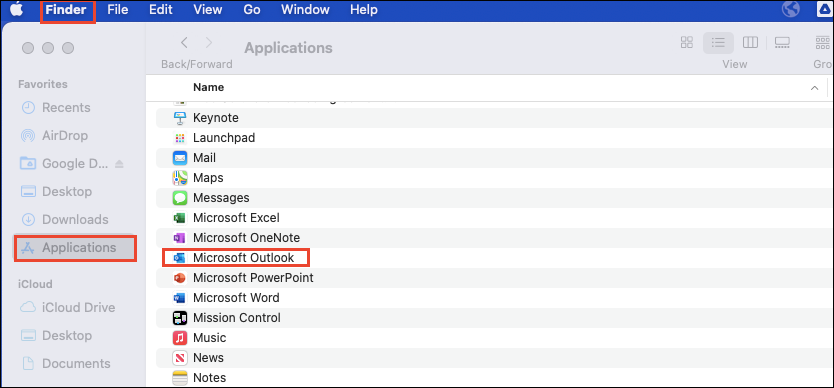This screenshot has width=834, height=388.
Task: Open the Apple menu
Action: coord(17,10)
